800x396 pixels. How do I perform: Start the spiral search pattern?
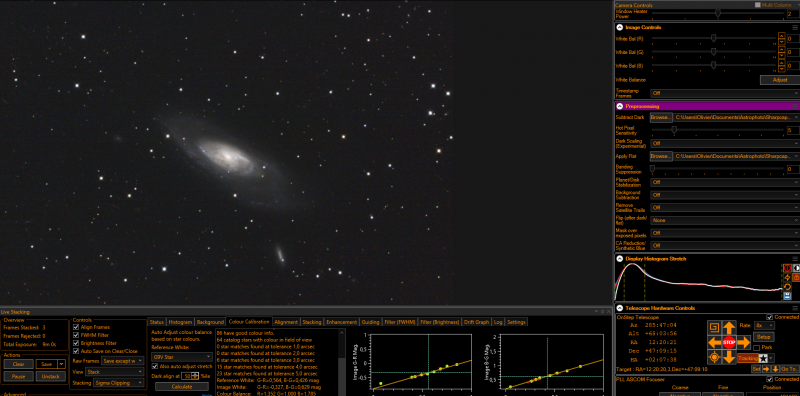715,328
